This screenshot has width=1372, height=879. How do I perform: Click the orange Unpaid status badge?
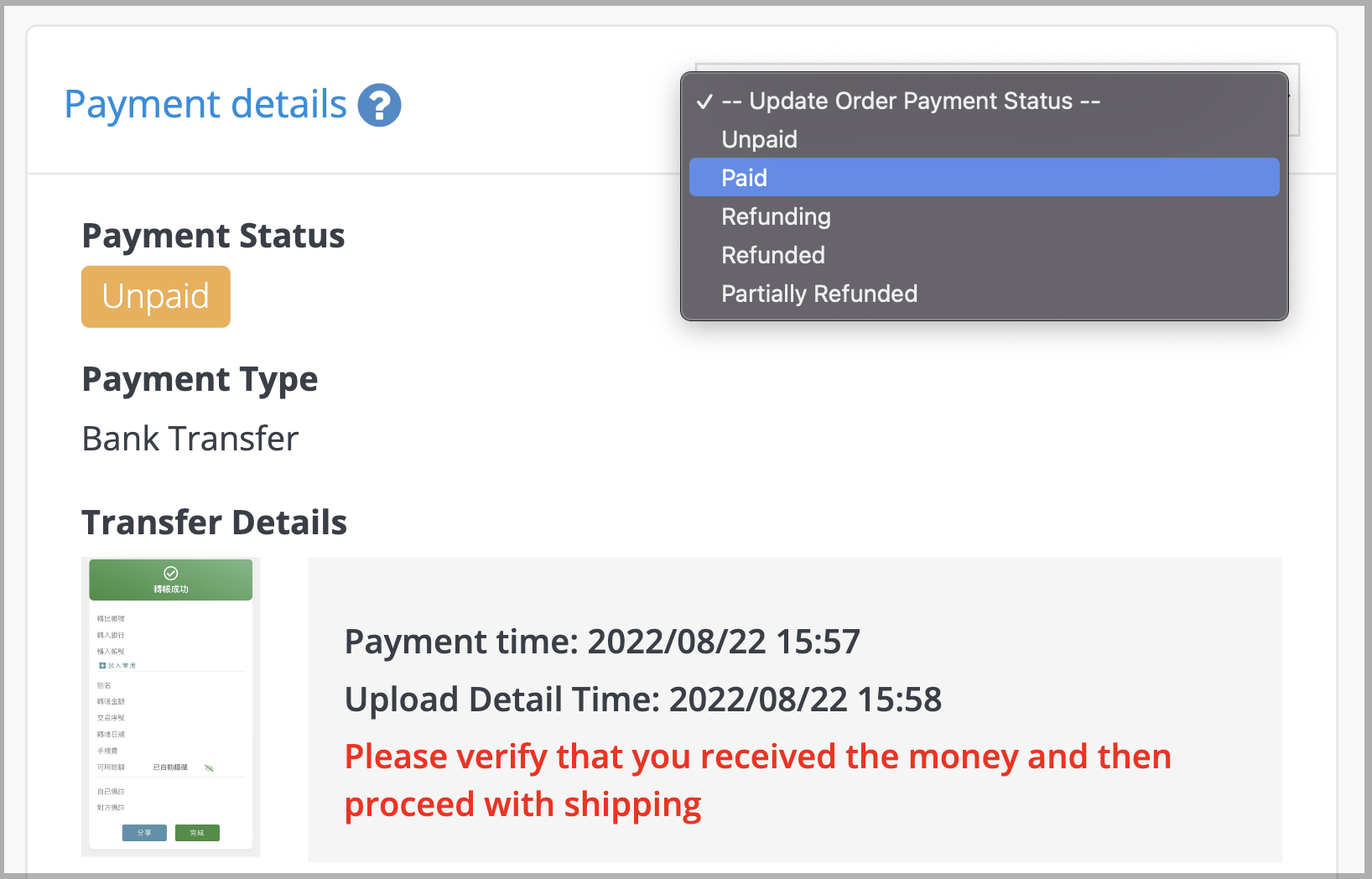tap(156, 297)
